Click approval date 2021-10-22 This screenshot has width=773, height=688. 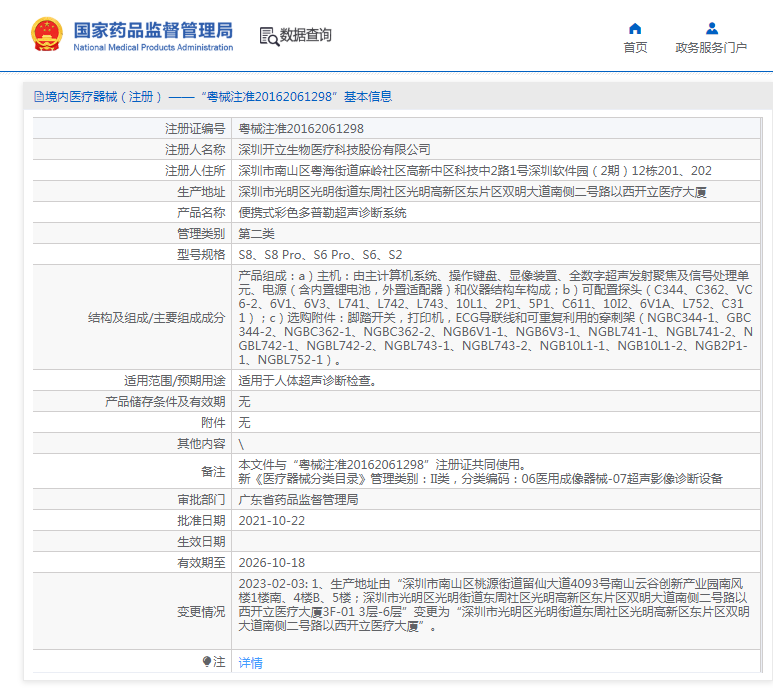point(271,521)
